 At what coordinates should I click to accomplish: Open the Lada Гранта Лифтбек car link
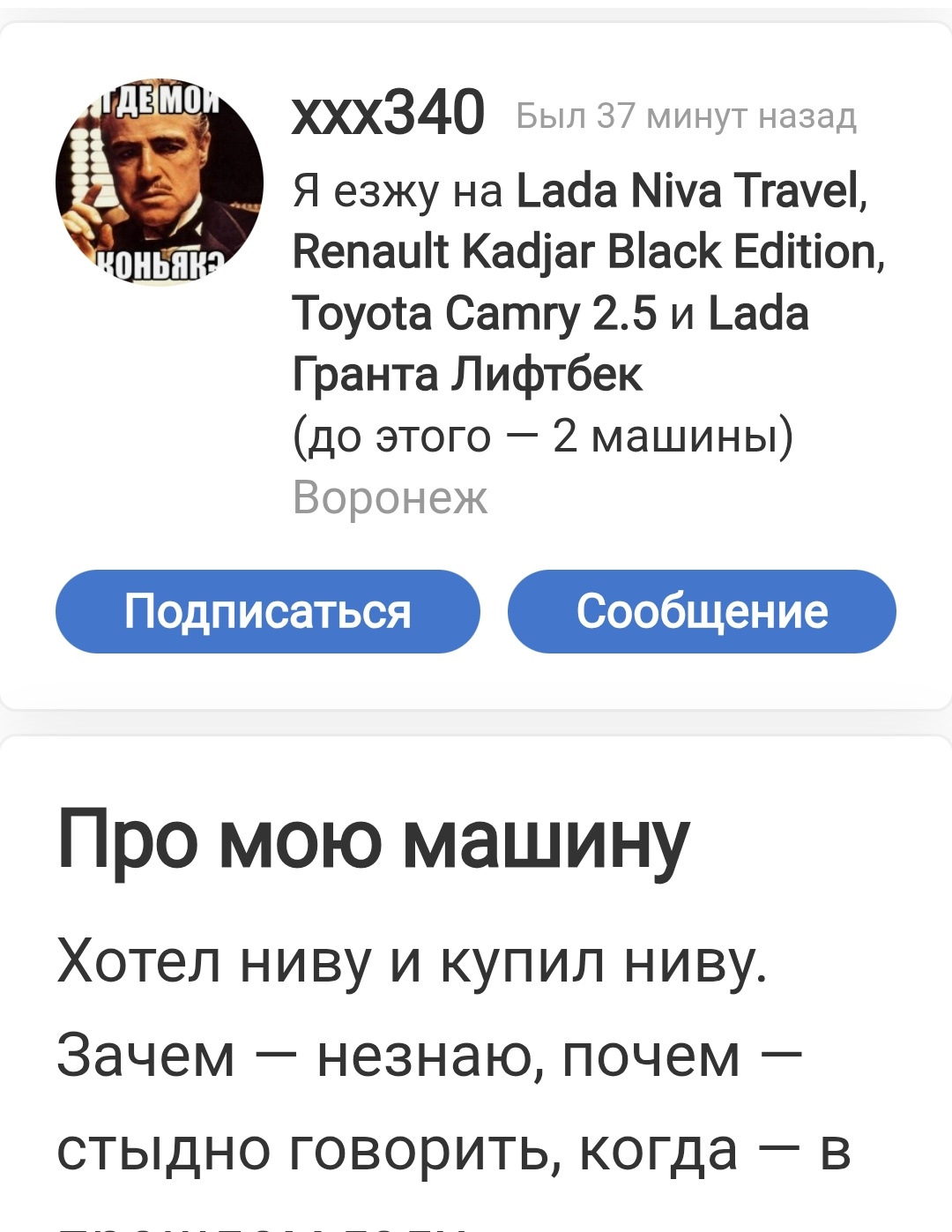click(x=550, y=344)
